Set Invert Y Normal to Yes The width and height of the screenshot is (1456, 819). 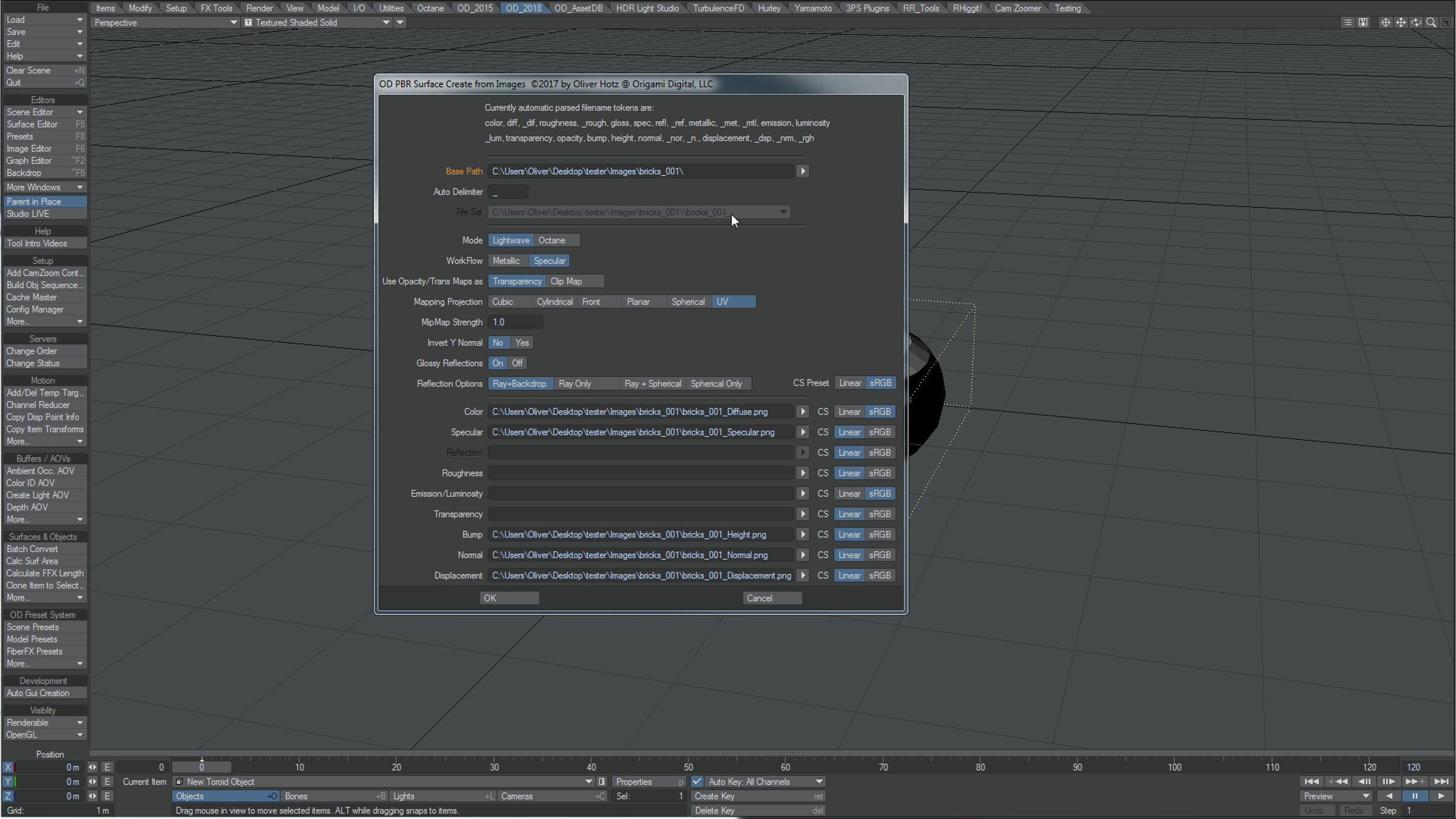[522, 343]
